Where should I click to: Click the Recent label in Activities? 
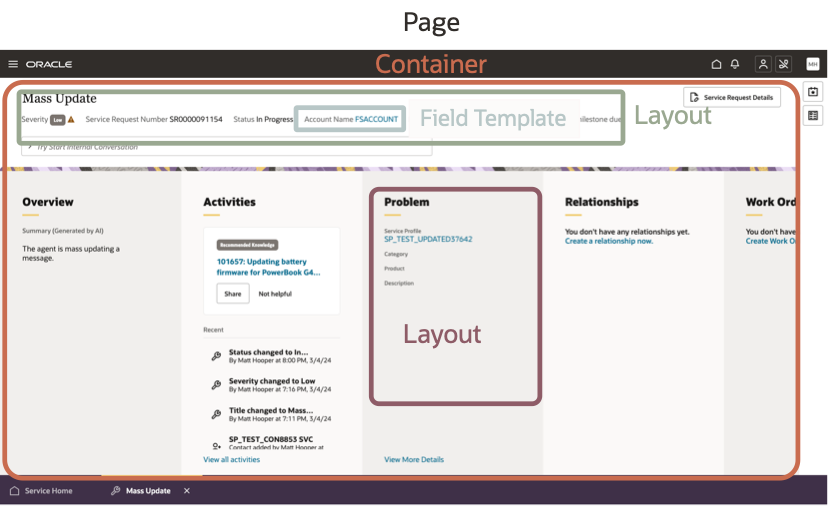[213, 330]
